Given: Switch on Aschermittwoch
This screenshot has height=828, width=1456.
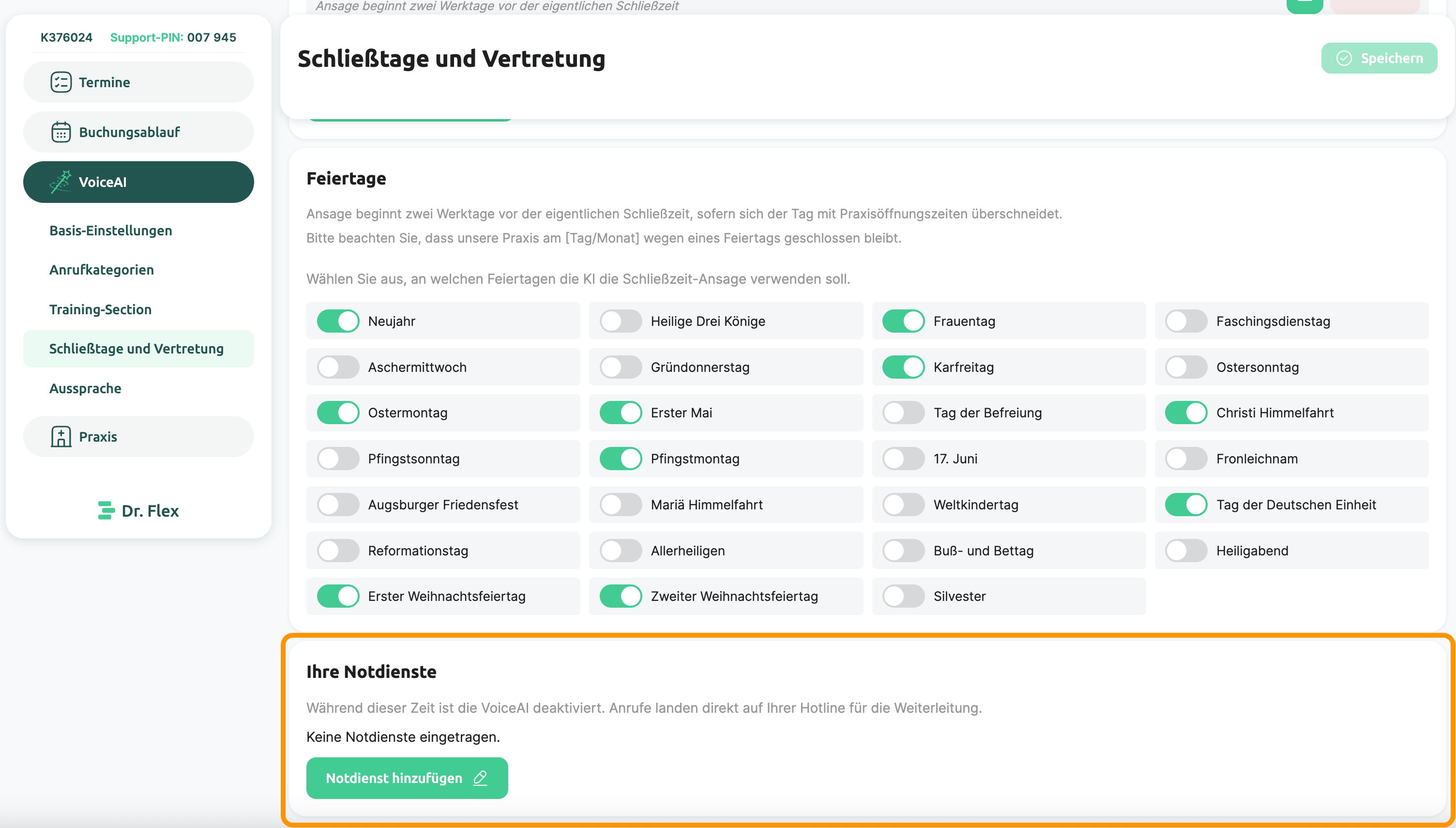Looking at the screenshot, I should click(x=338, y=367).
